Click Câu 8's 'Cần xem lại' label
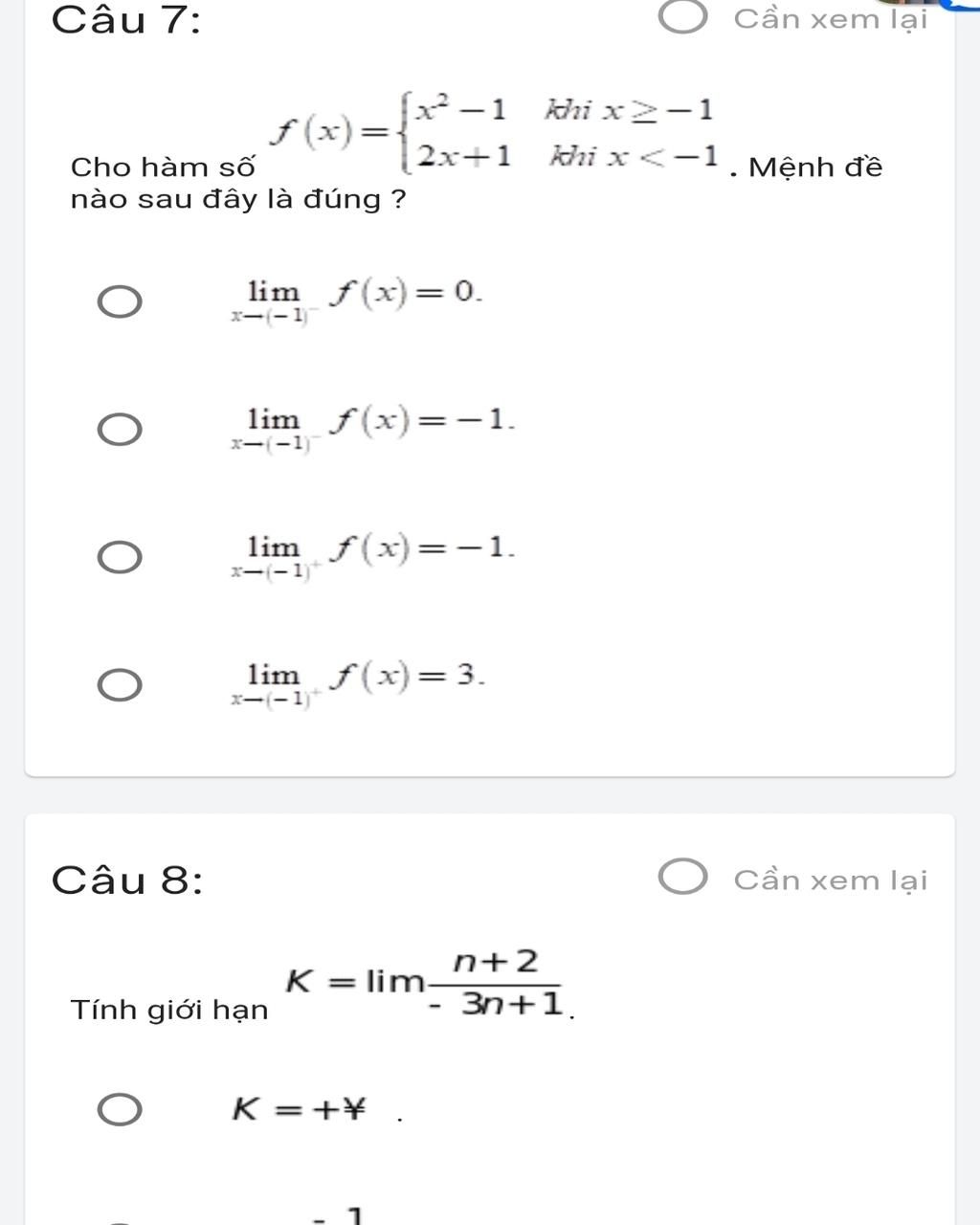This screenshot has width=980, height=1225. (830, 880)
